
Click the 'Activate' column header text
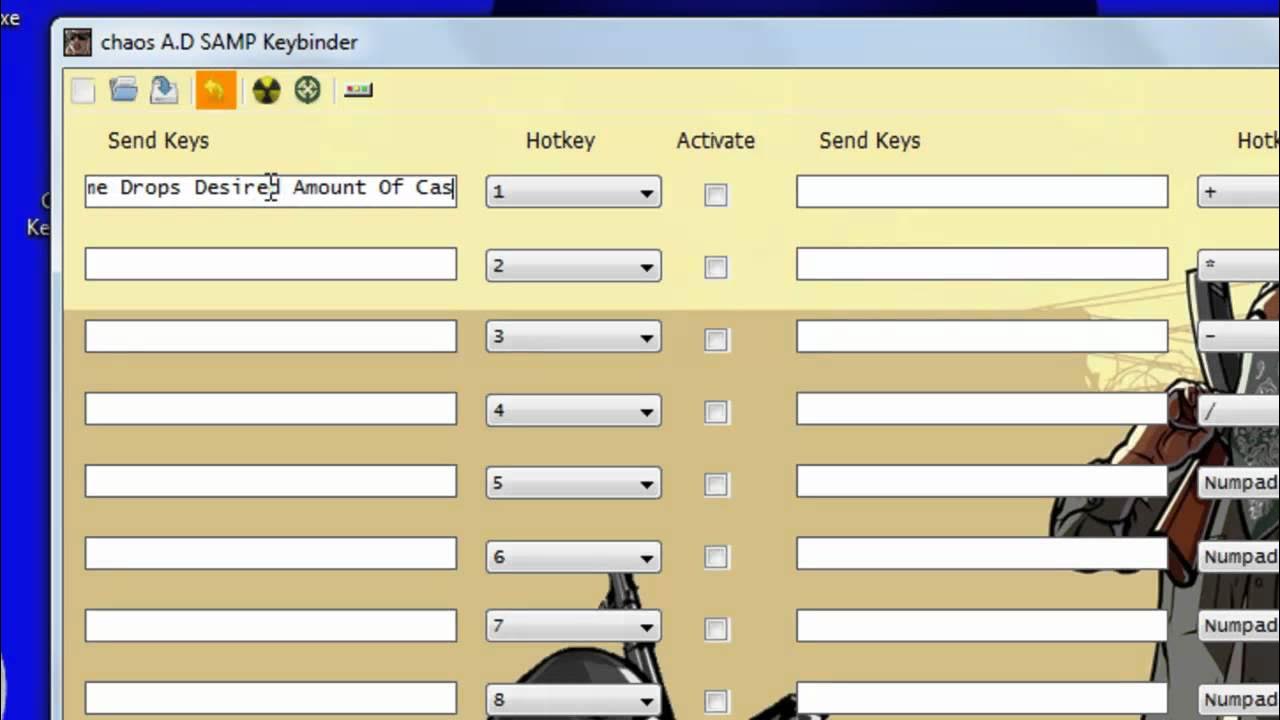pos(716,141)
